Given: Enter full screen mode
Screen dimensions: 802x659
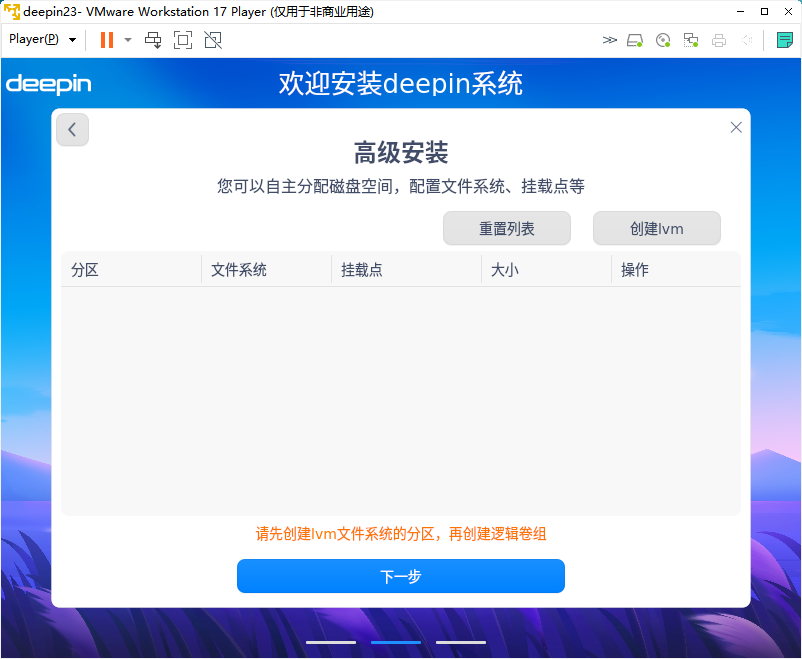Looking at the screenshot, I should point(182,40).
